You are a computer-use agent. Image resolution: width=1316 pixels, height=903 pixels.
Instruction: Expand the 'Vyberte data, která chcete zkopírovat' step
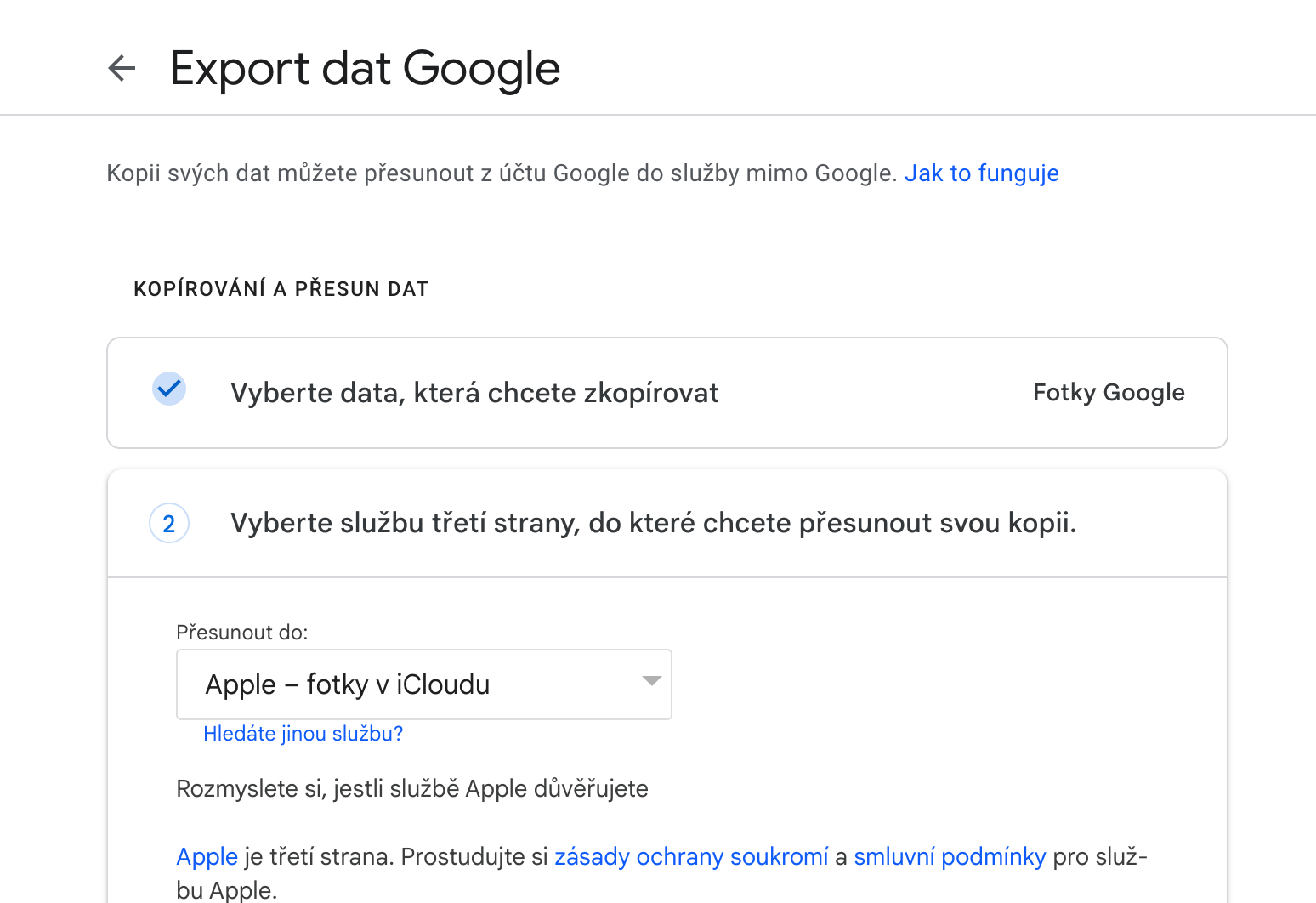(474, 393)
